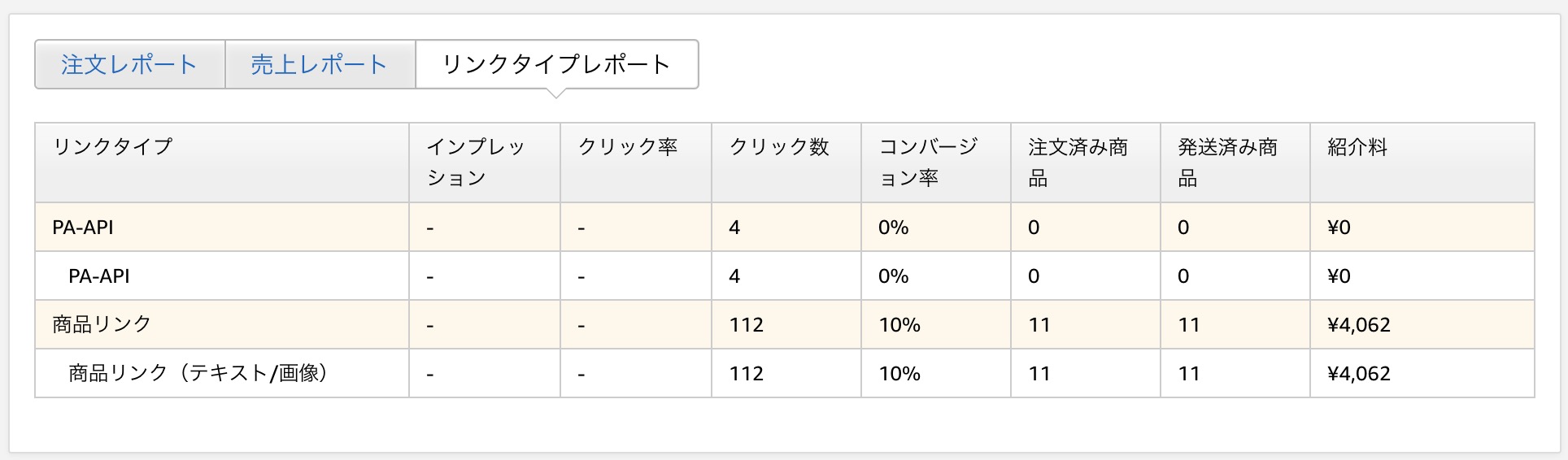
Task: Click the ¥0 fee in highlighted PA-API row
Action: 1339,228
